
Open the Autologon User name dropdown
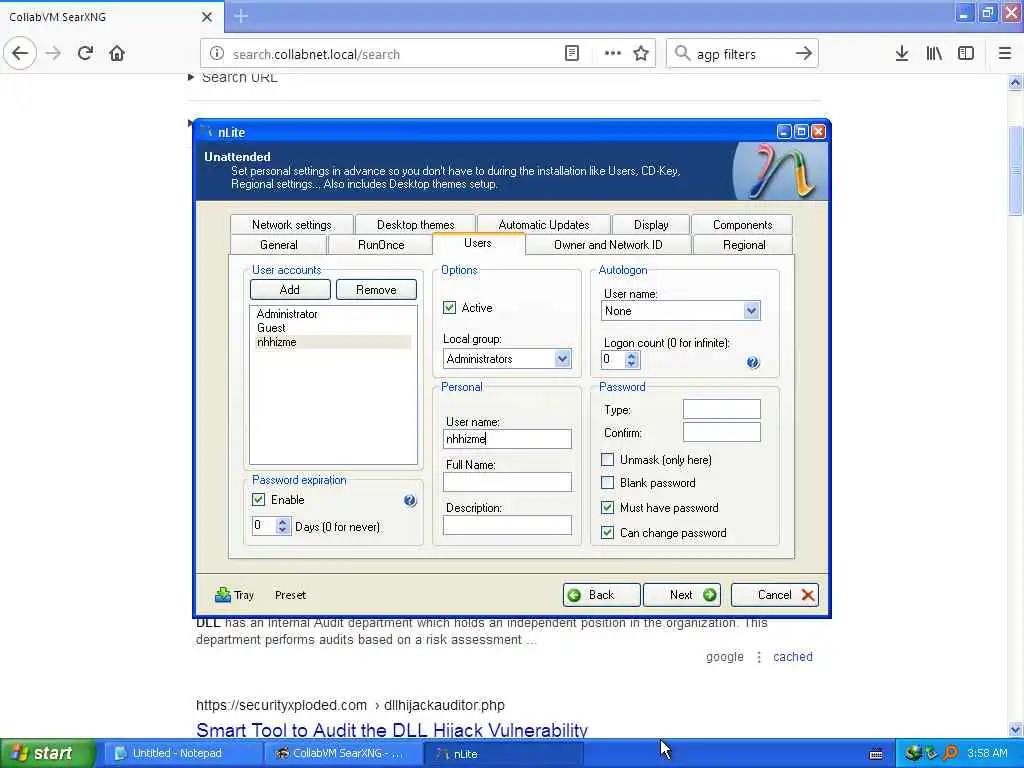click(752, 311)
